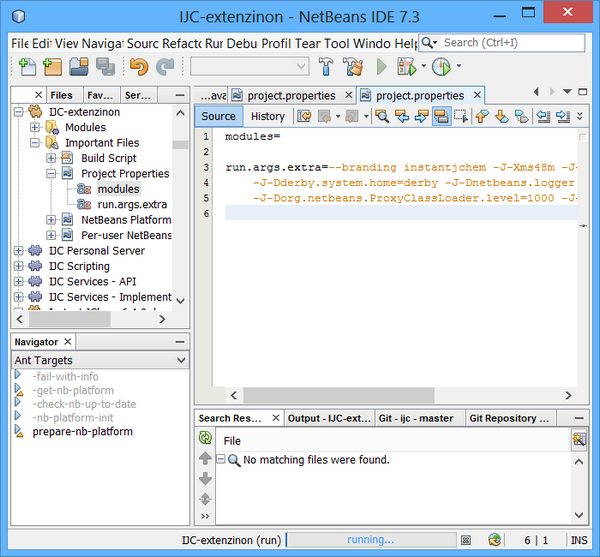
Task: Click the Undo arrow icon
Action: click(139, 67)
